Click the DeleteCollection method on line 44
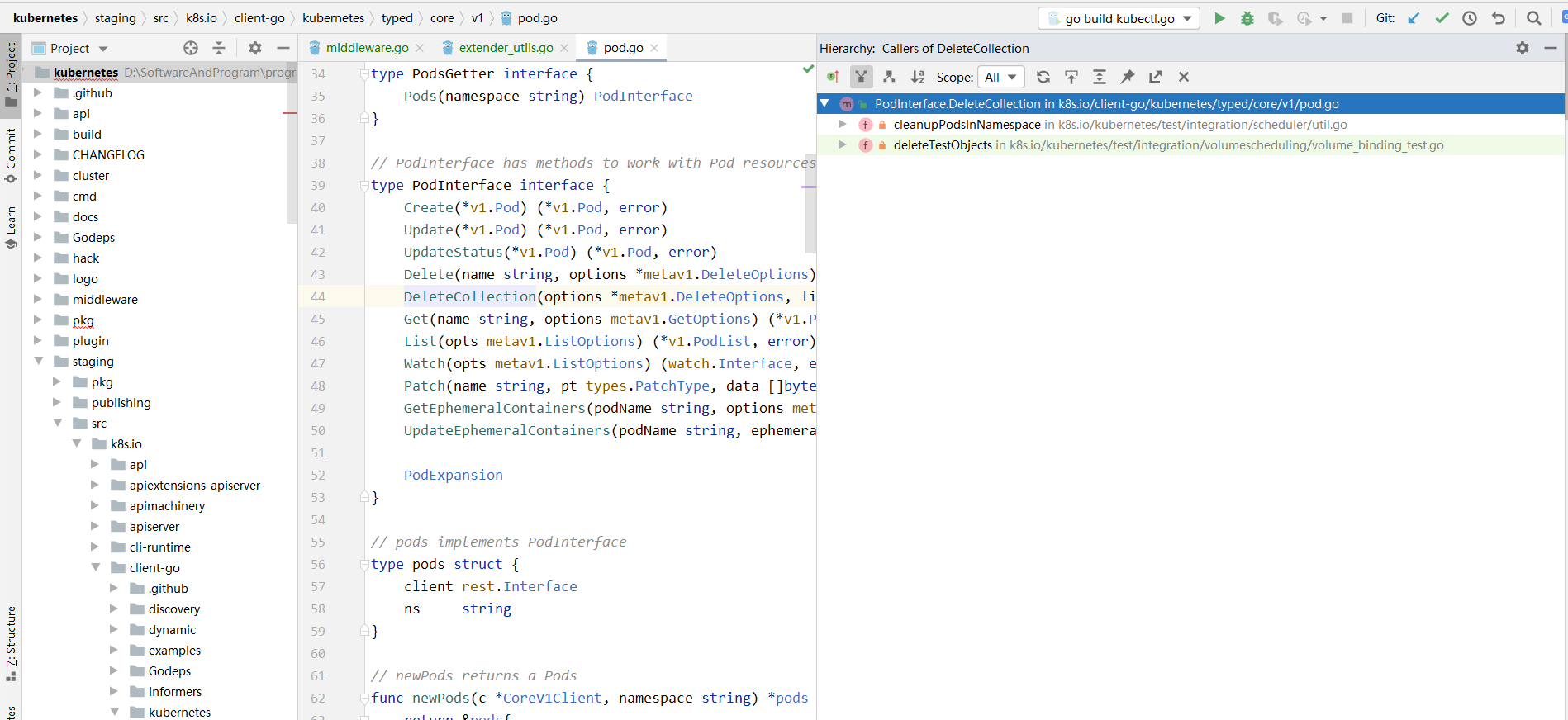This screenshot has width=1568, height=720. [x=469, y=296]
